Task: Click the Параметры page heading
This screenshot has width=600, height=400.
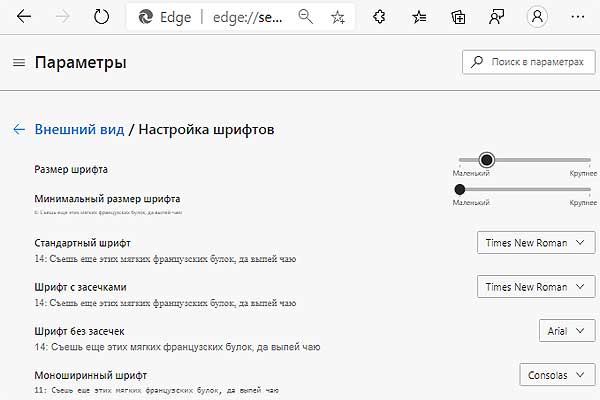Action: click(80, 63)
